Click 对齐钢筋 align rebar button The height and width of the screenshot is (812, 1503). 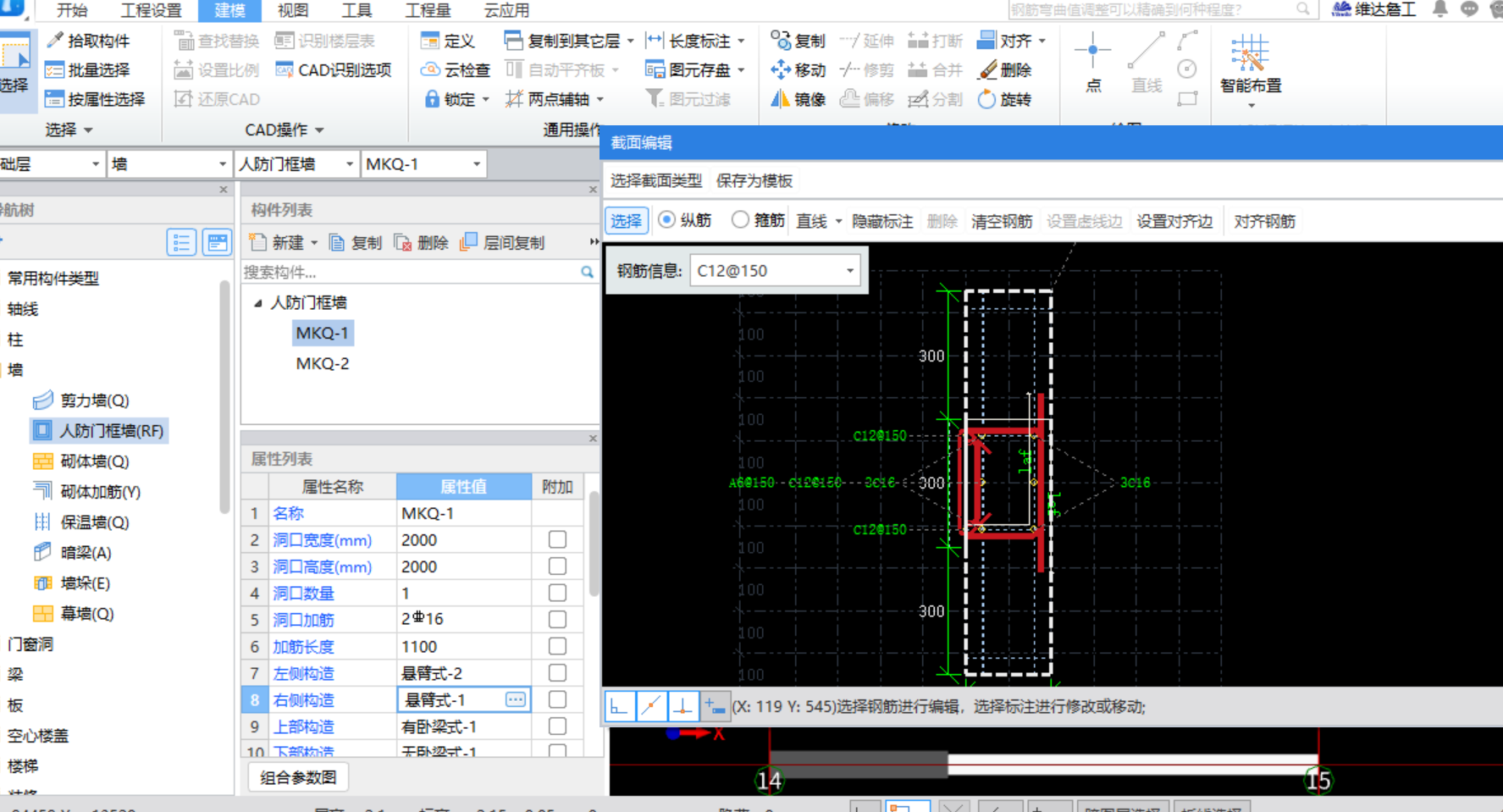click(1264, 222)
